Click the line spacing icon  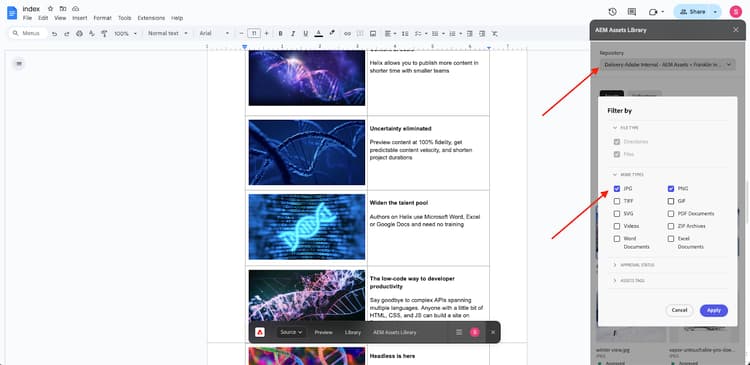click(405, 33)
